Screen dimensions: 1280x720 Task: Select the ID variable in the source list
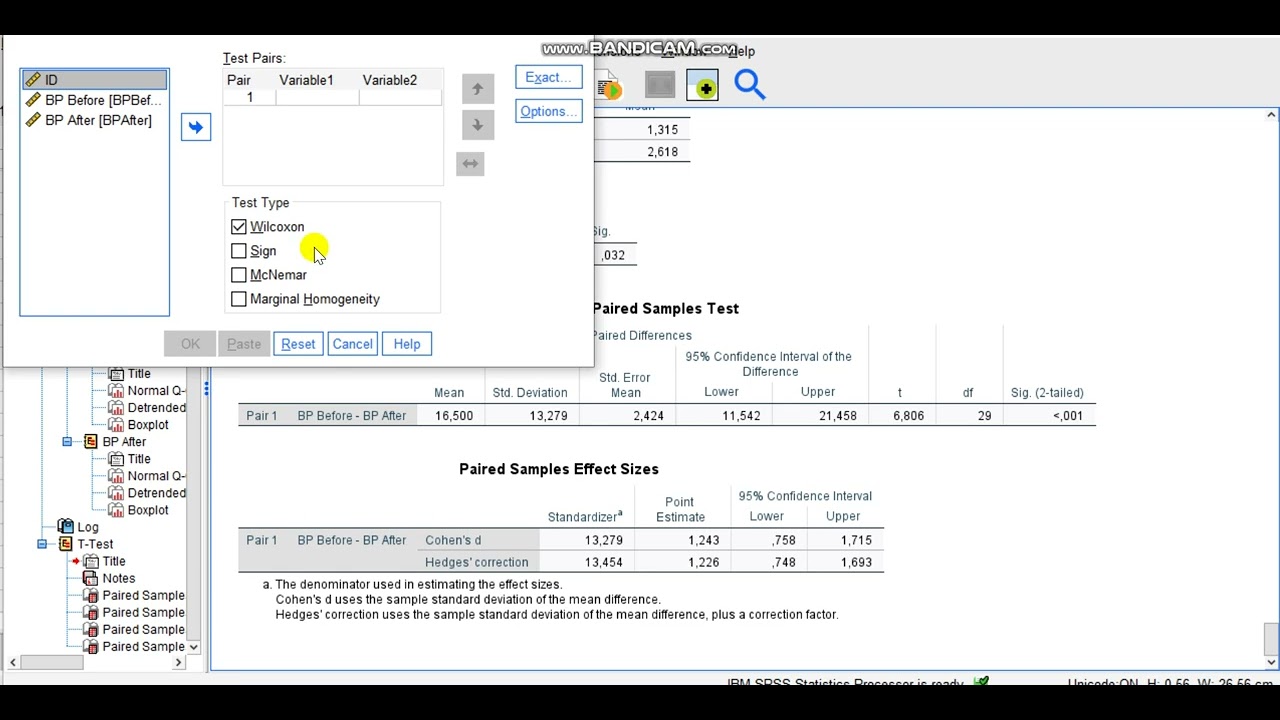pyautogui.click(x=94, y=80)
